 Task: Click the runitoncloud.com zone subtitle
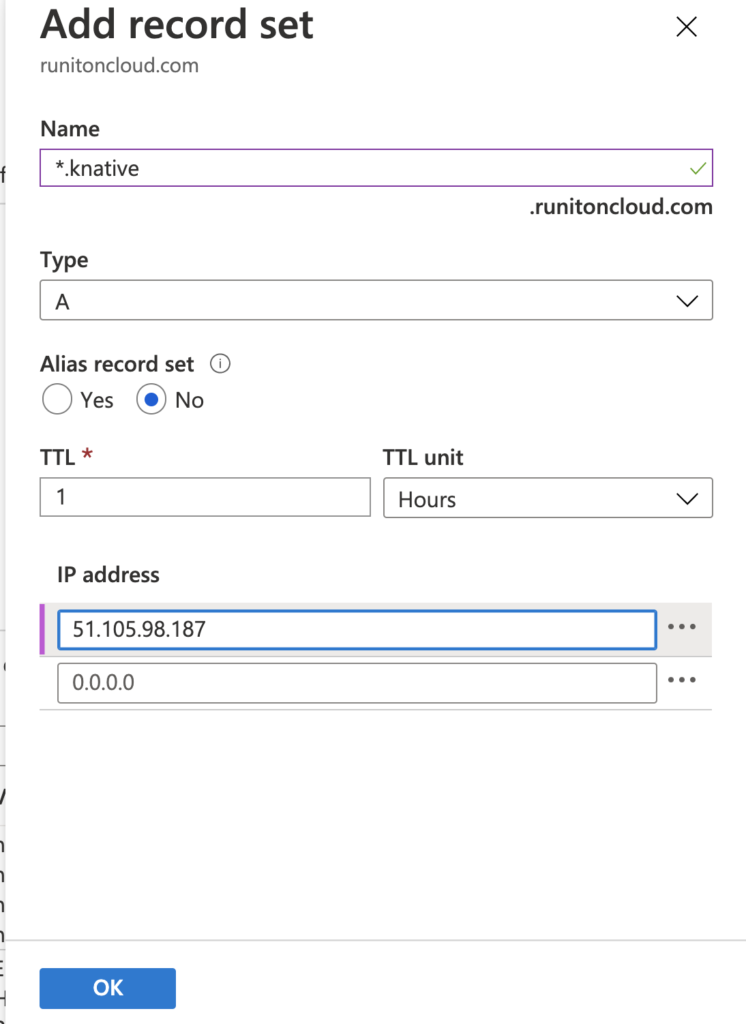119,66
